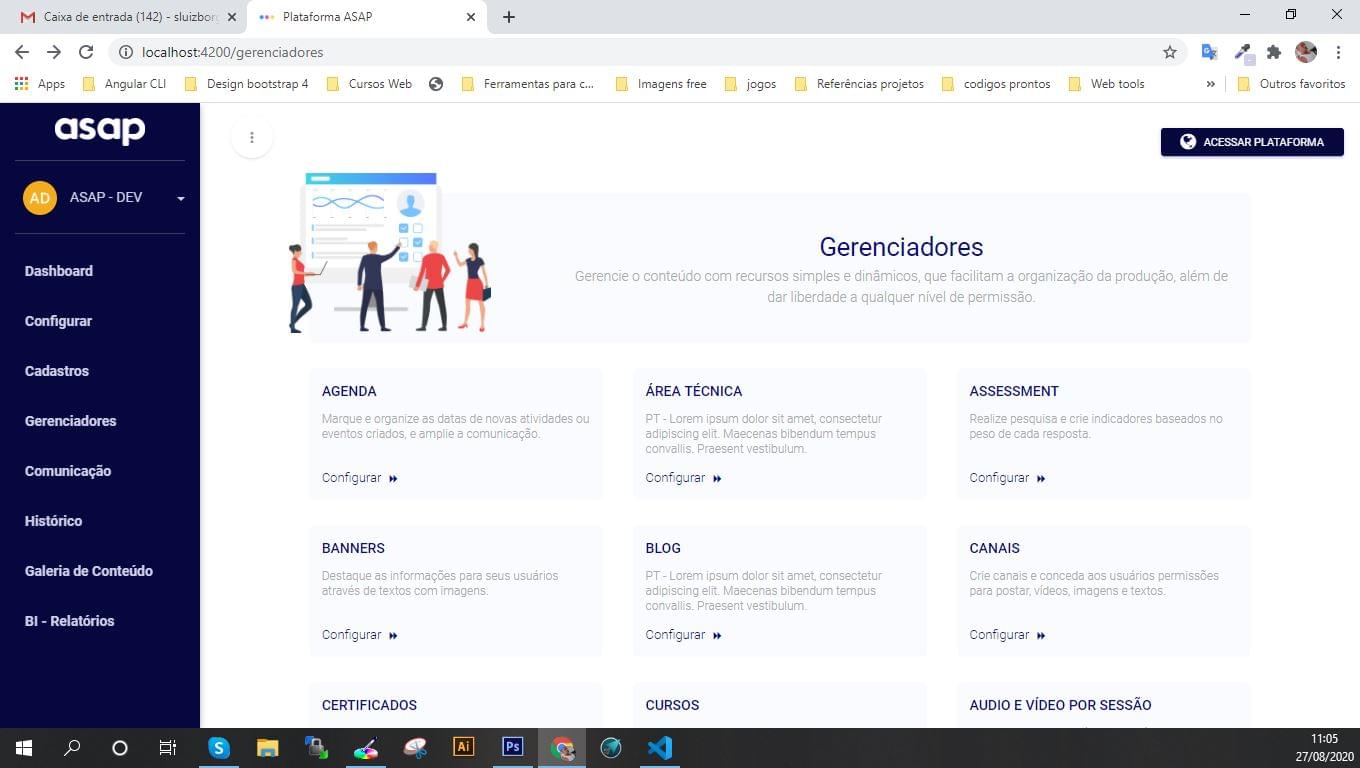Click ACESSAR PLATAFORMA button

[1252, 142]
